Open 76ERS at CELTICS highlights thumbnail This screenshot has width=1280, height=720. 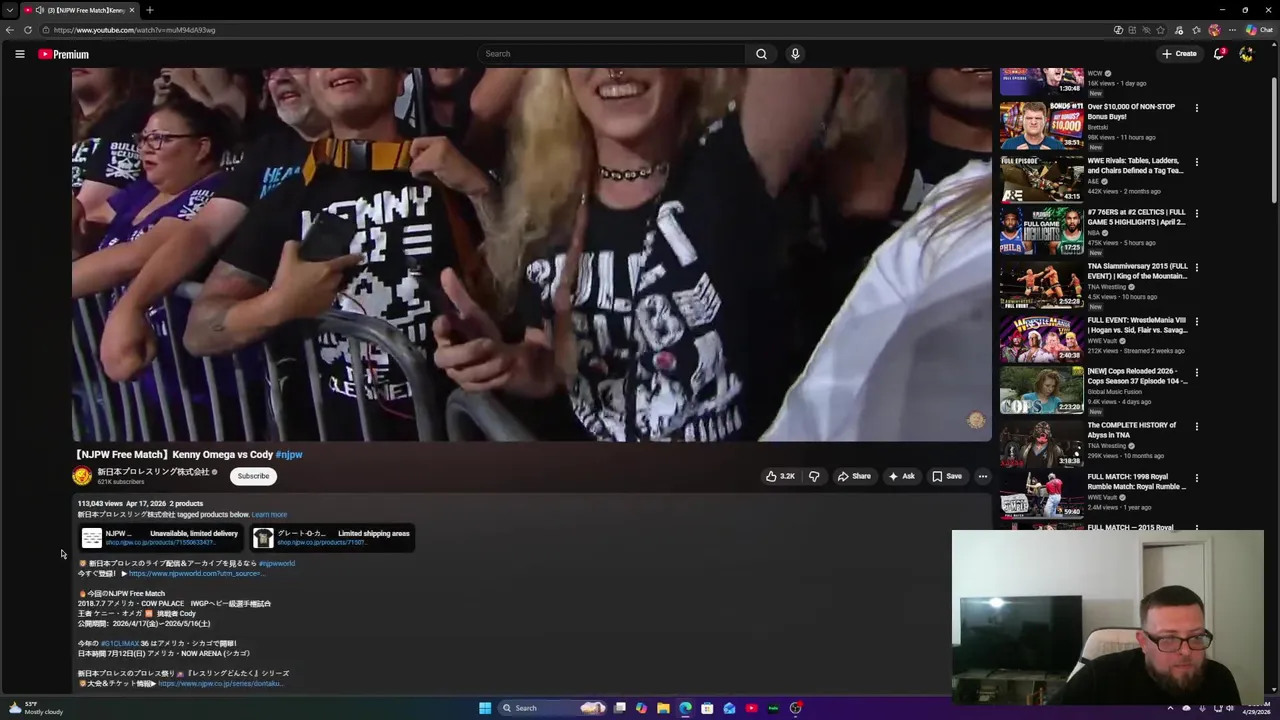(1042, 232)
